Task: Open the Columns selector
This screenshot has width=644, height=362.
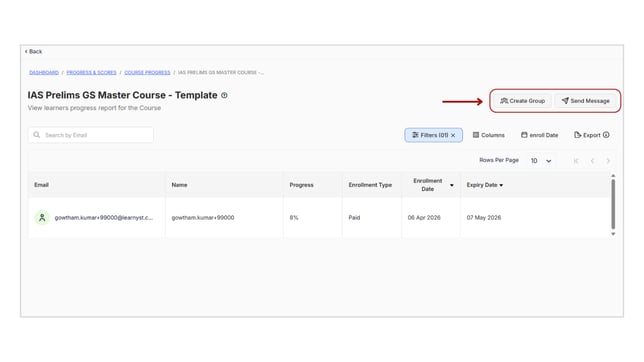Action: pyautogui.click(x=489, y=135)
